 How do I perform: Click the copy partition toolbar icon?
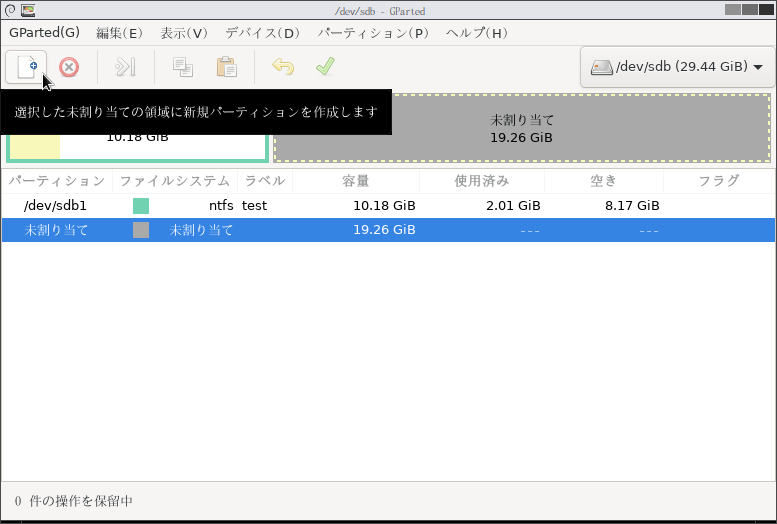(x=183, y=67)
